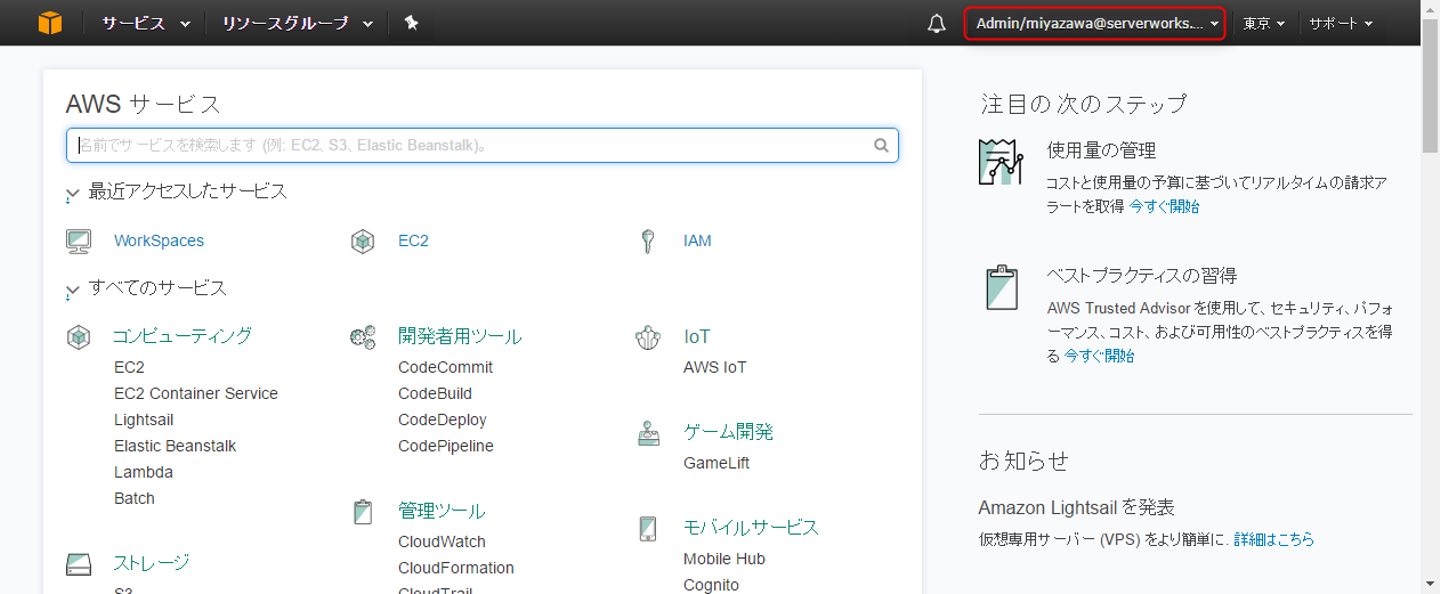Click 今すぐ開始 under 使用量の管理
1440x594 pixels.
(x=1164, y=206)
